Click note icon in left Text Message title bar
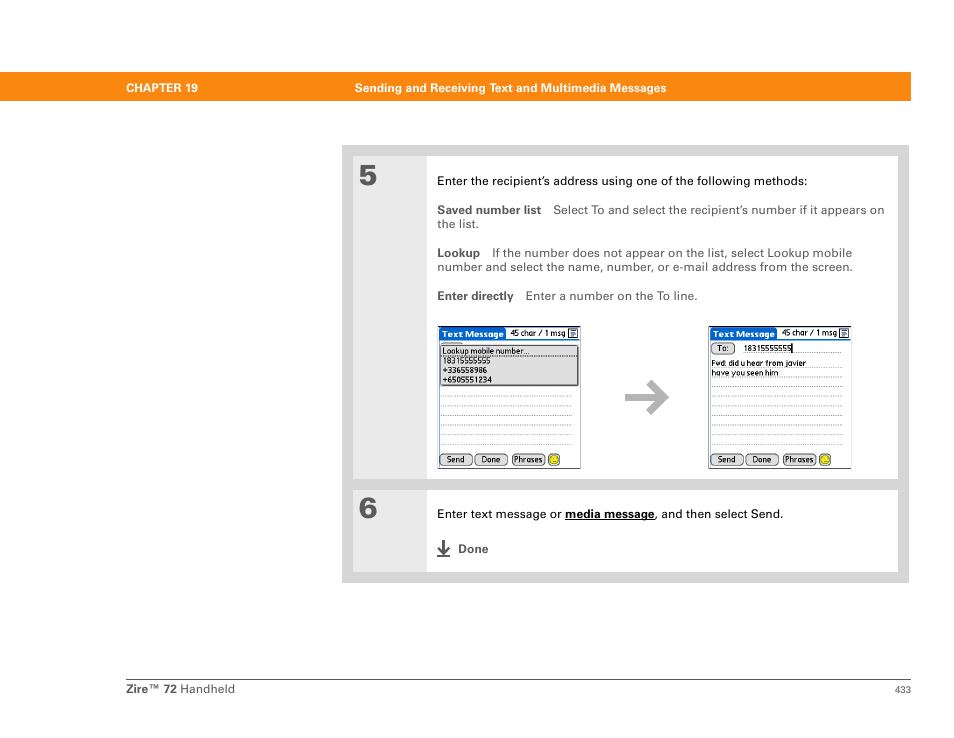This screenshot has width=954, height=738. point(573,333)
